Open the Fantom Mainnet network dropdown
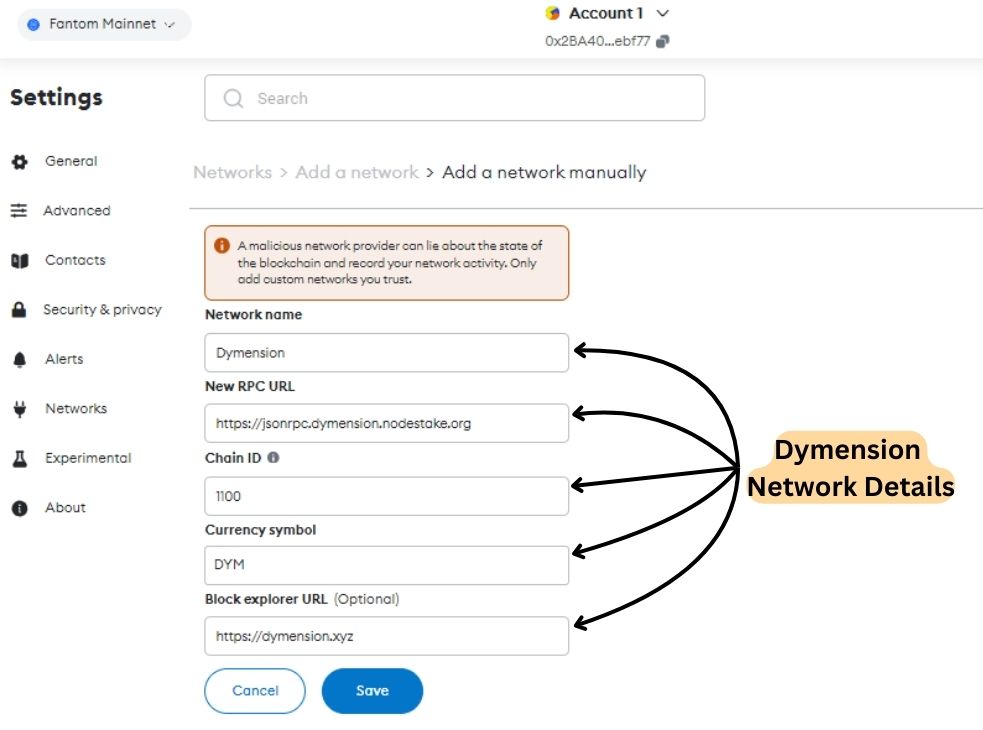This screenshot has width=983, height=730. point(104,24)
